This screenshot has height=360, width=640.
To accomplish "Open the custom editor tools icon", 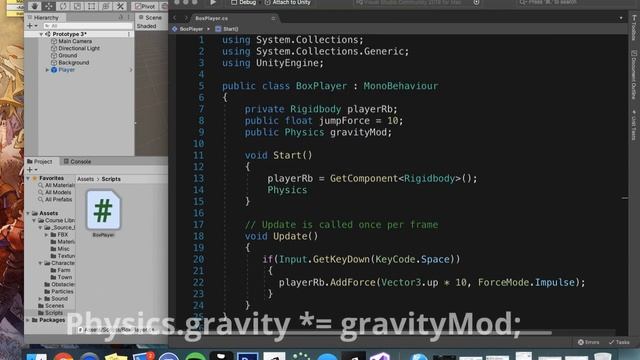I will pyautogui.click(x=120, y=6).
